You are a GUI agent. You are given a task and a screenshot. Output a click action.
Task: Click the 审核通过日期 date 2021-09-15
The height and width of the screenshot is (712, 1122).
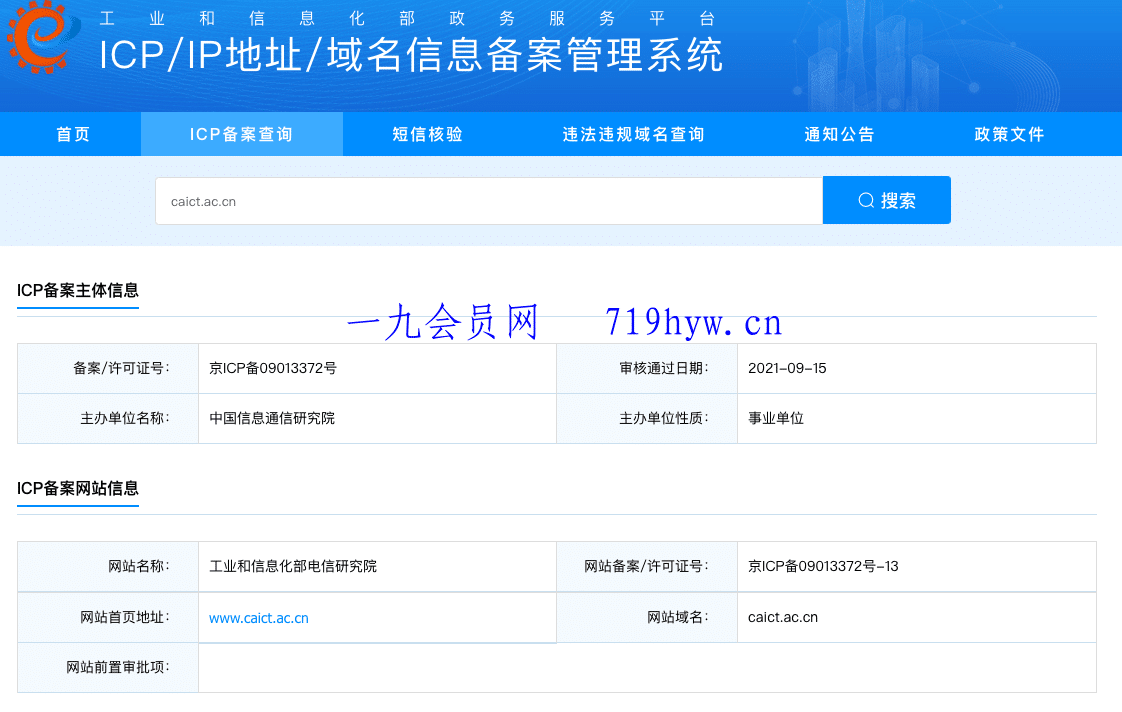point(788,368)
